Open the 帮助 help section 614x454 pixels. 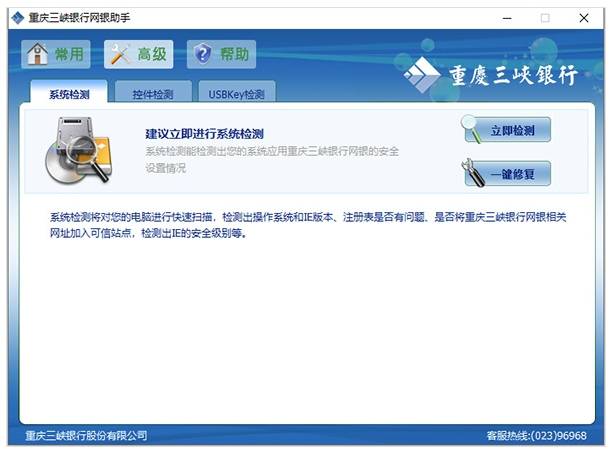coord(221,54)
